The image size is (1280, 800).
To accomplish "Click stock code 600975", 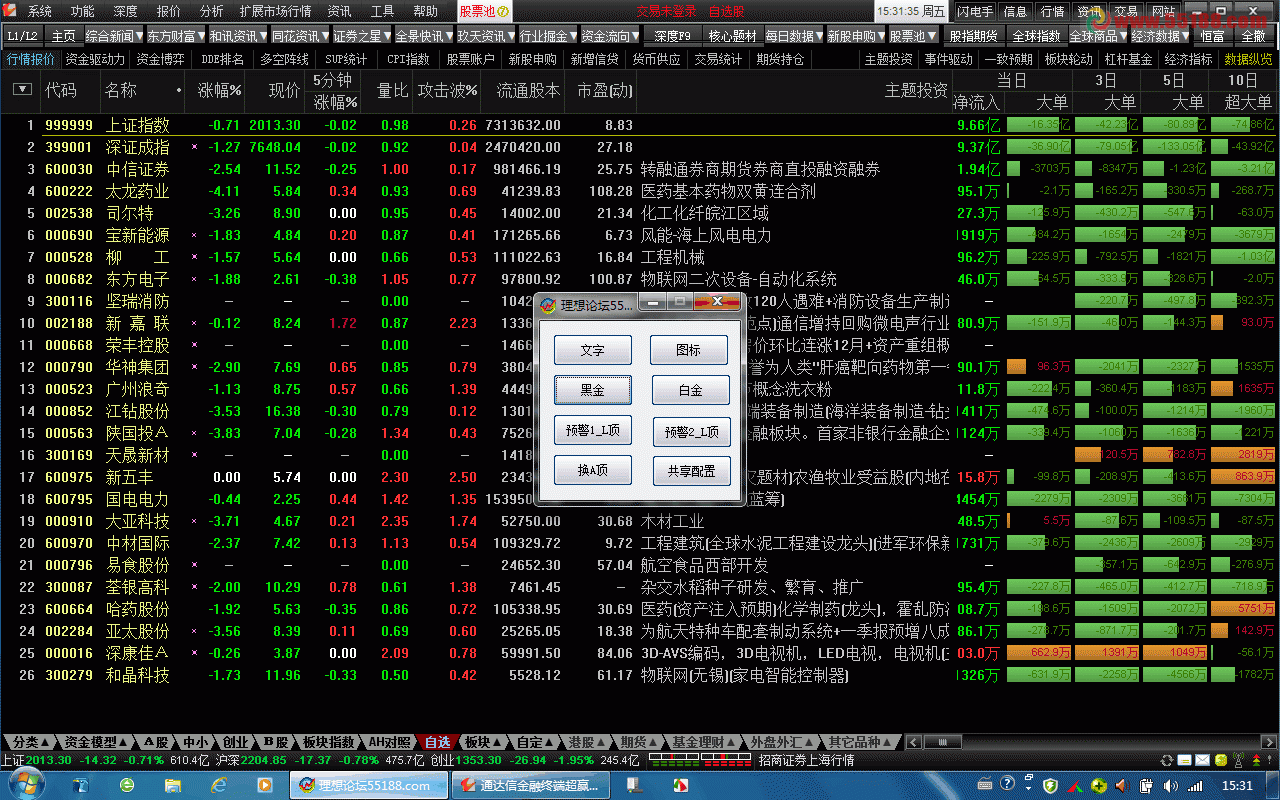I will (x=69, y=477).
